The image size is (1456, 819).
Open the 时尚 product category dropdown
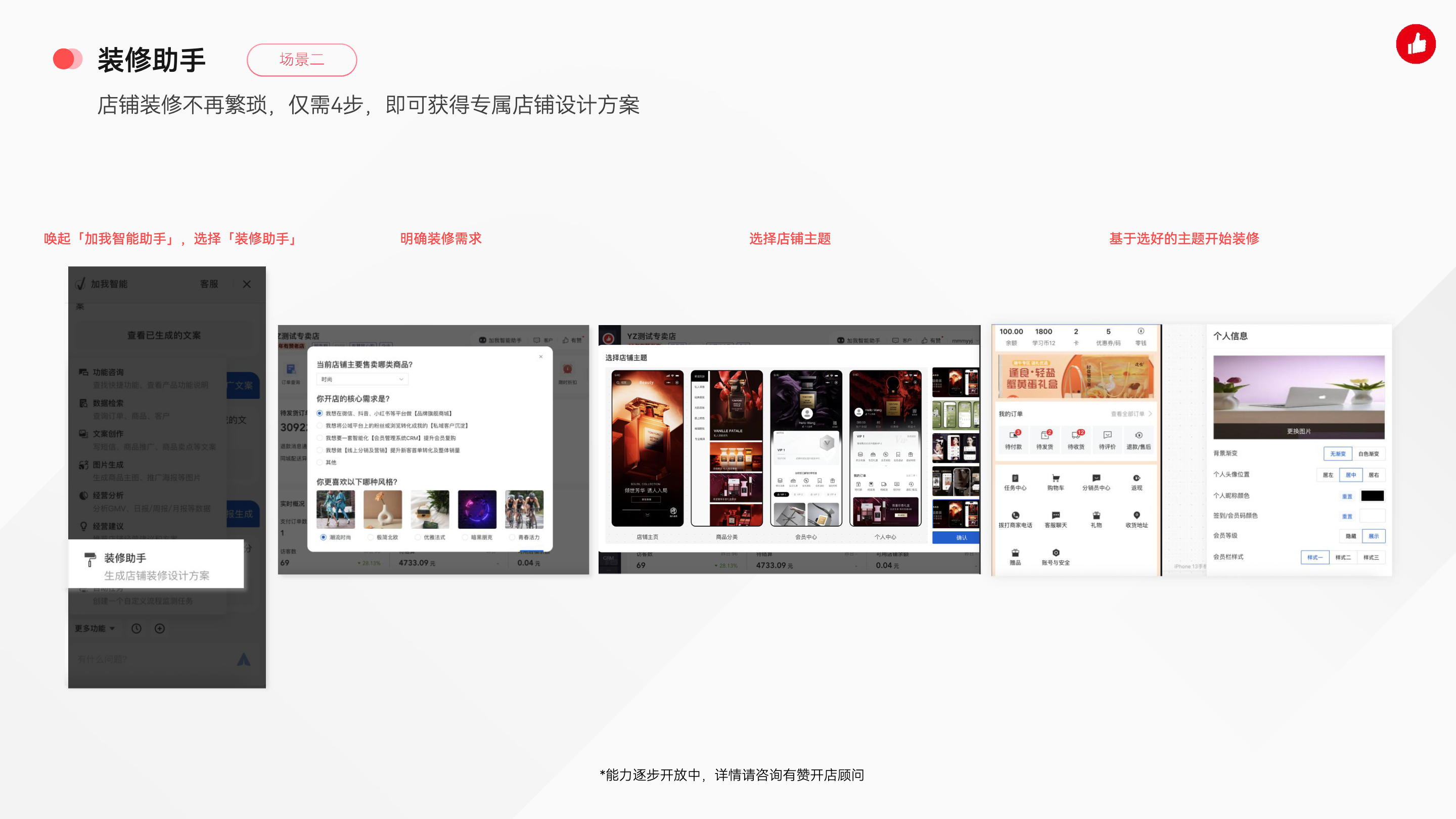point(362,379)
